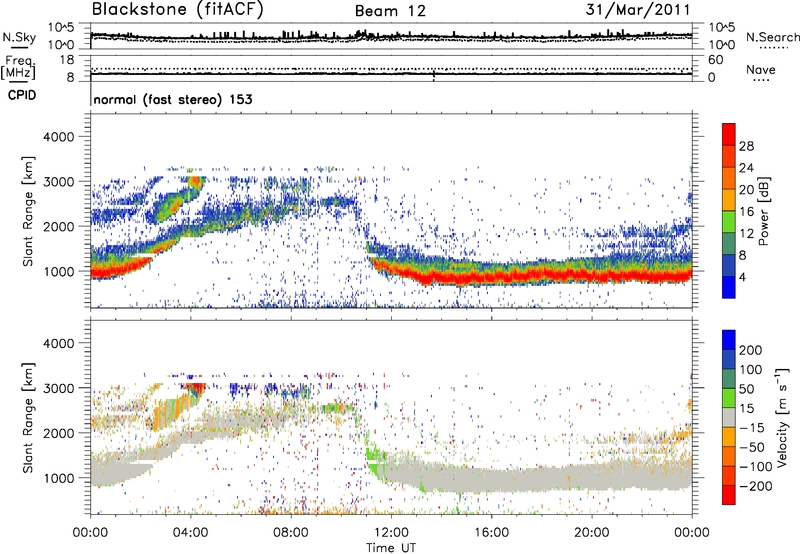Click the "04:00" time tick label
The width and height of the screenshot is (800, 554).
pos(190,533)
